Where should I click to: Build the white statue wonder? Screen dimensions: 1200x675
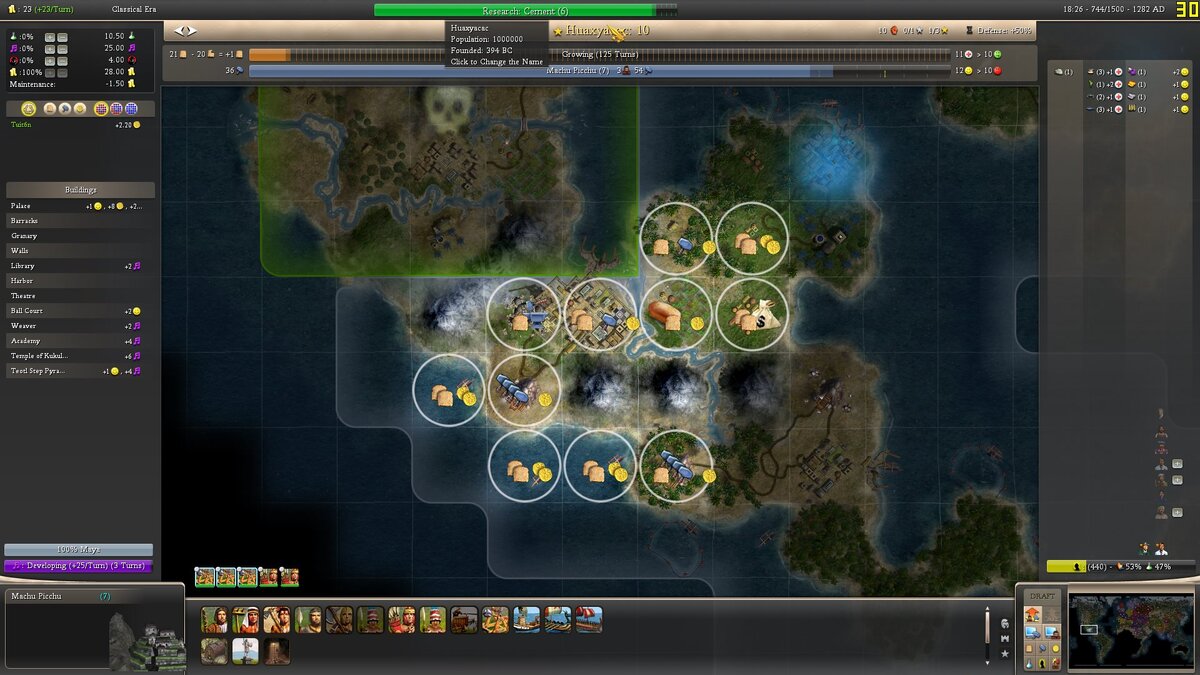[245, 651]
